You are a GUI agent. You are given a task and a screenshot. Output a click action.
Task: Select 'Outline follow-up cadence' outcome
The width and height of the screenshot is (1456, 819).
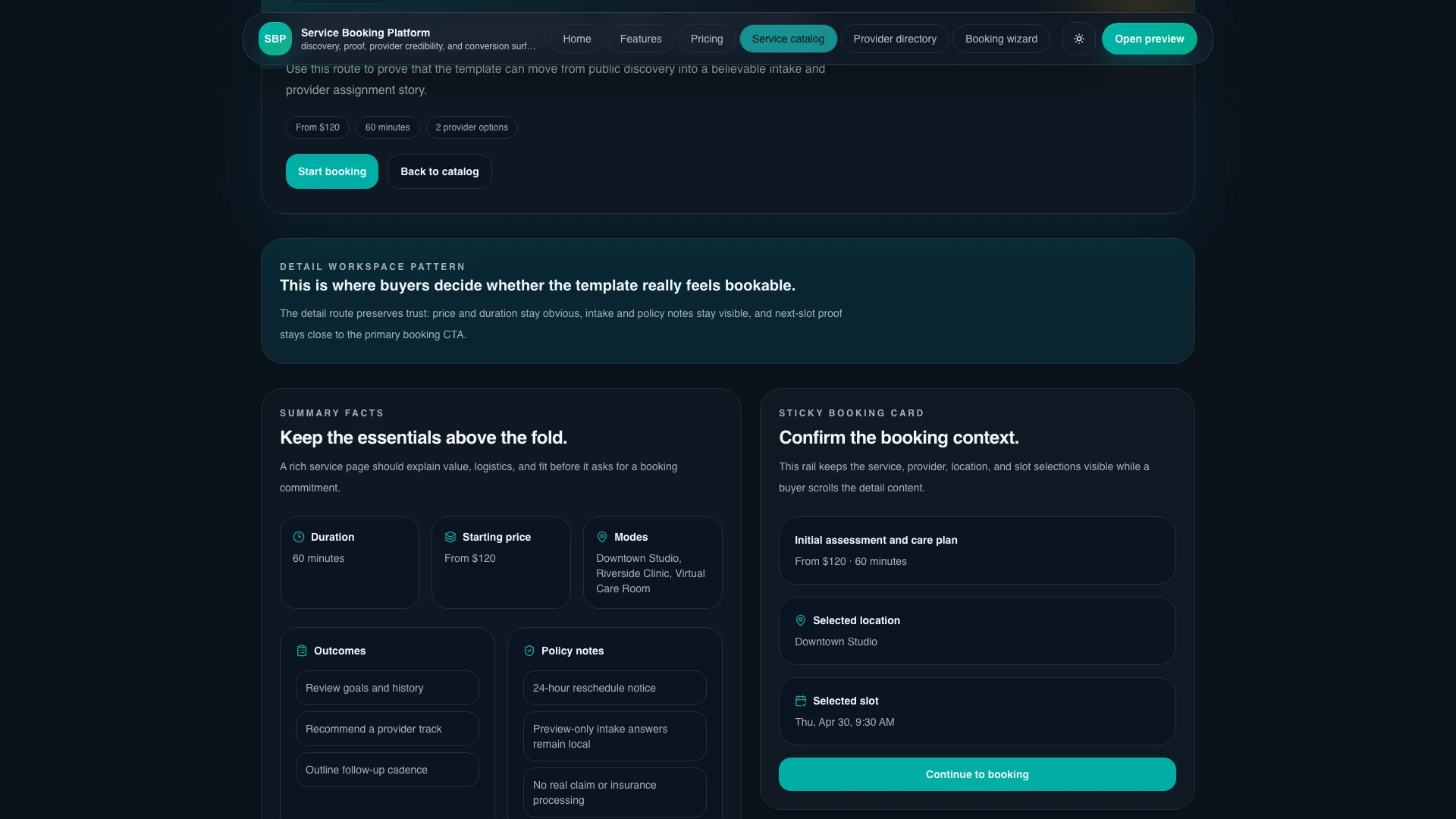point(388,770)
